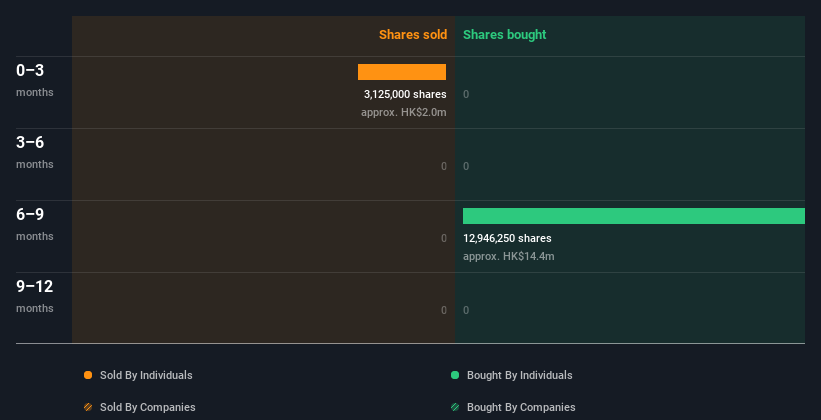Click the orange Sold By Individuals legend dot
Screen dimensions: 821x420
88,375
